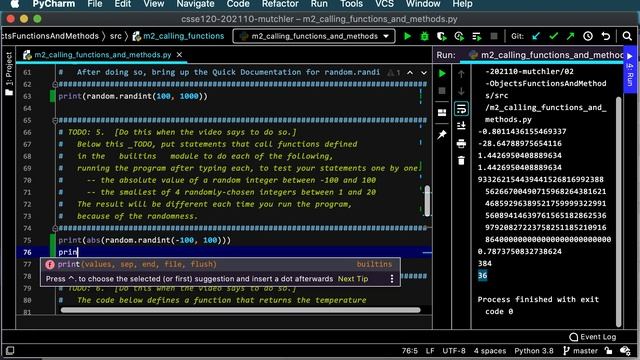Click the restore layout icon in the Run panel
The image size is (640, 360).
click(x=442, y=112)
